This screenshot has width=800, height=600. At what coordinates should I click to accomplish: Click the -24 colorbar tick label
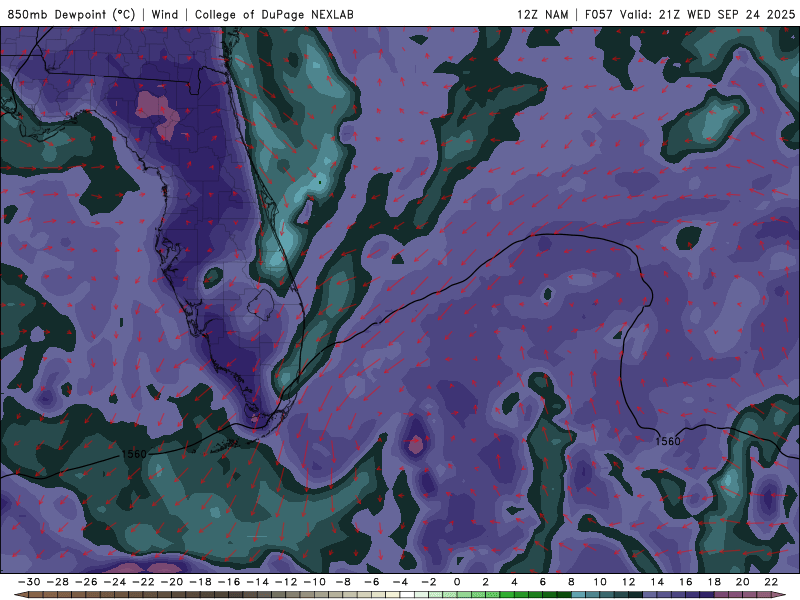pos(115,582)
